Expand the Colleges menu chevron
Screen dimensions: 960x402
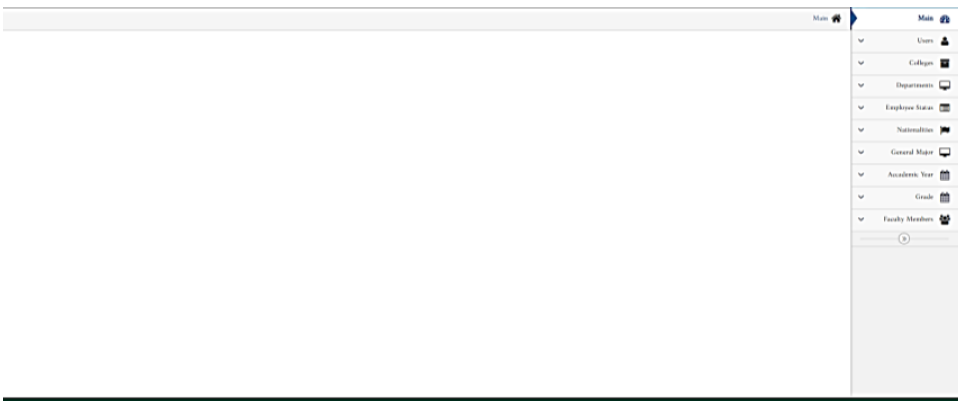(861, 63)
